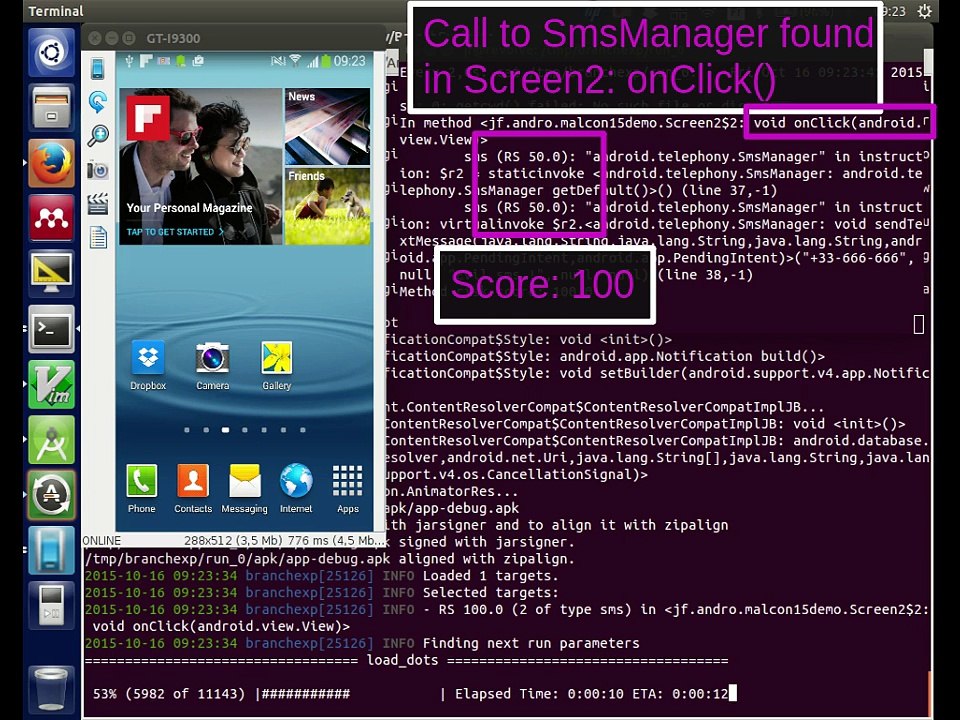Tap the USB icon in phone status bar

coord(129,61)
